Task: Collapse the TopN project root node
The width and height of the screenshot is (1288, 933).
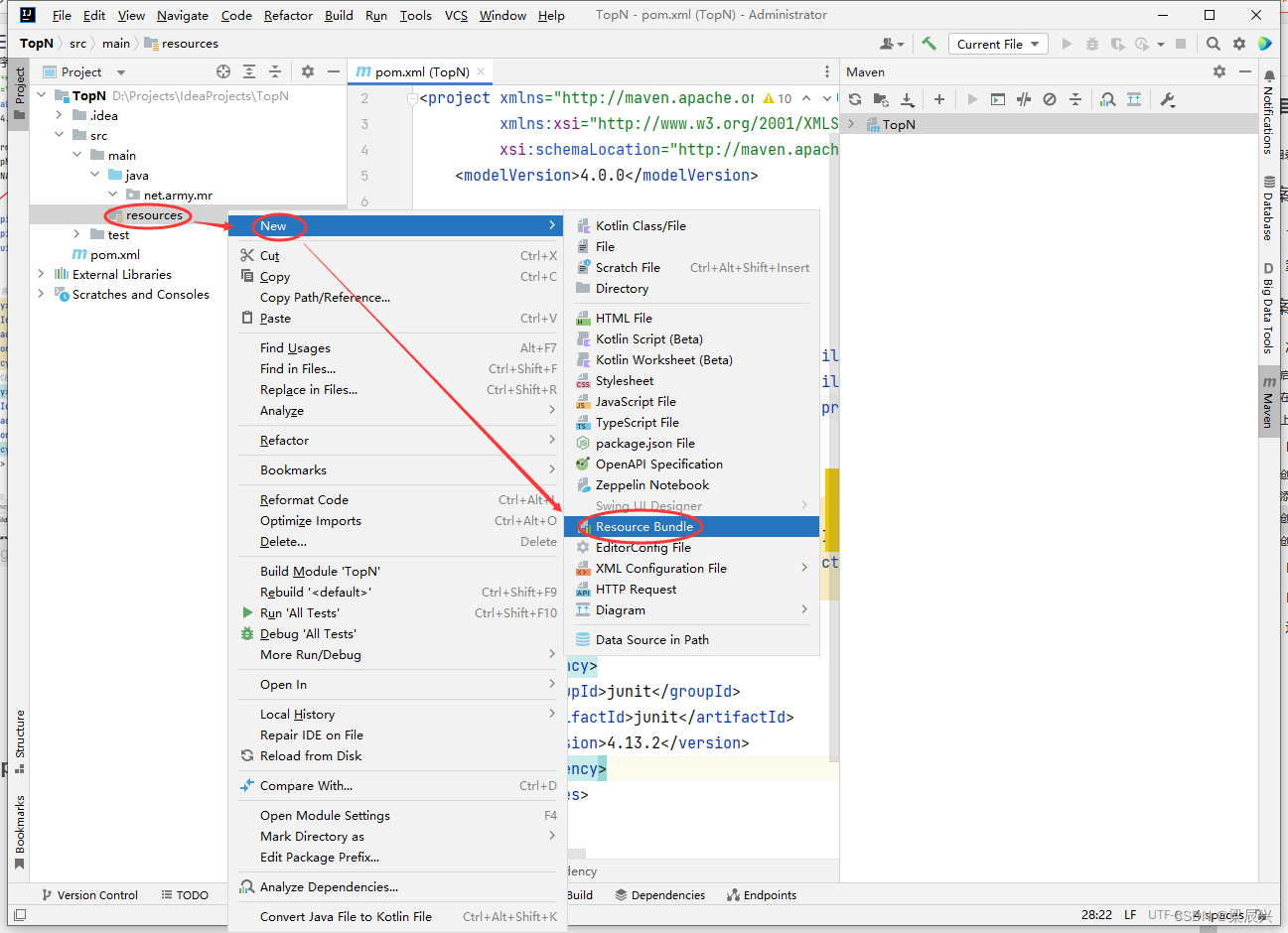Action: pos(42,96)
